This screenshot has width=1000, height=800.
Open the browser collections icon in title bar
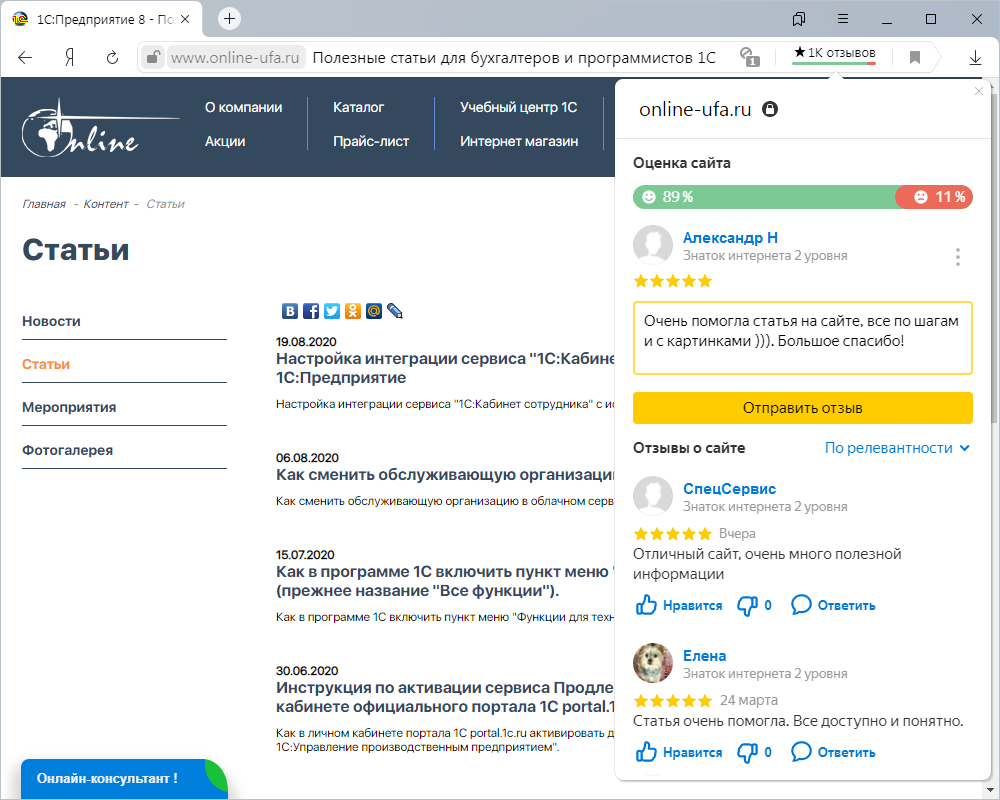pyautogui.click(x=798, y=19)
